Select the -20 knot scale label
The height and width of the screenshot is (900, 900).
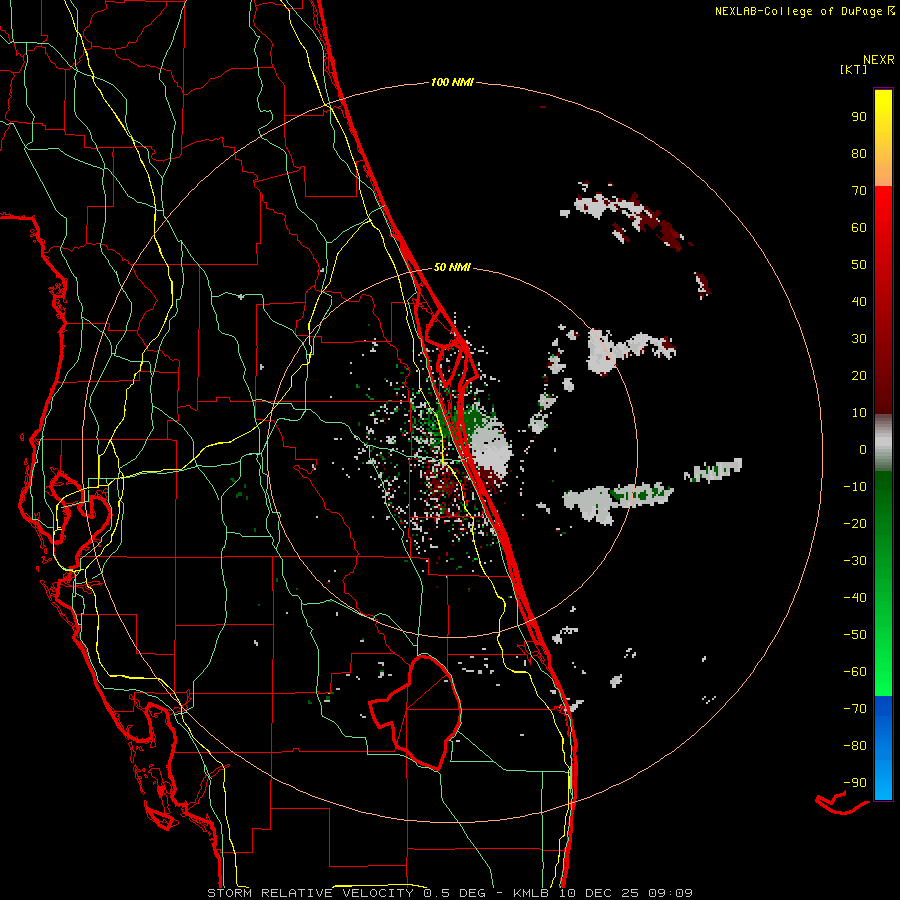855,523
